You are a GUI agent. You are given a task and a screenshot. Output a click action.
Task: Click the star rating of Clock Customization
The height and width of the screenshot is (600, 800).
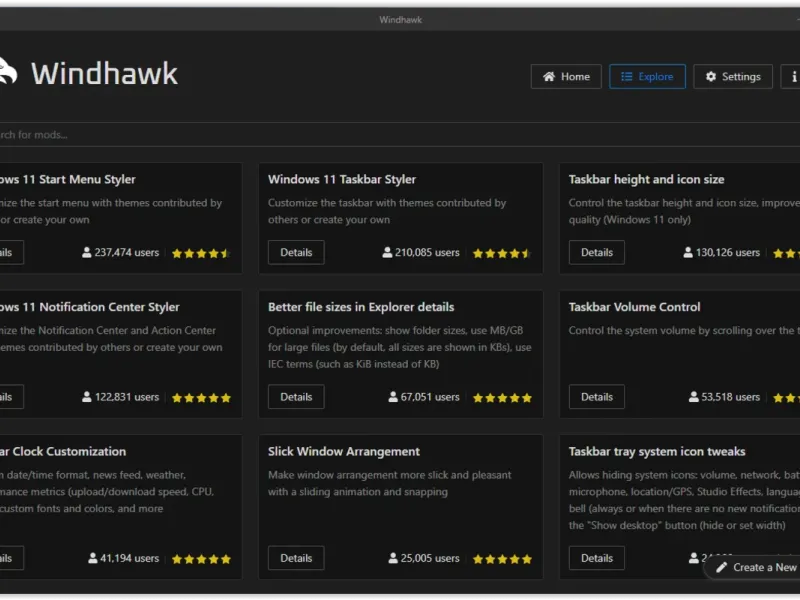201,559
